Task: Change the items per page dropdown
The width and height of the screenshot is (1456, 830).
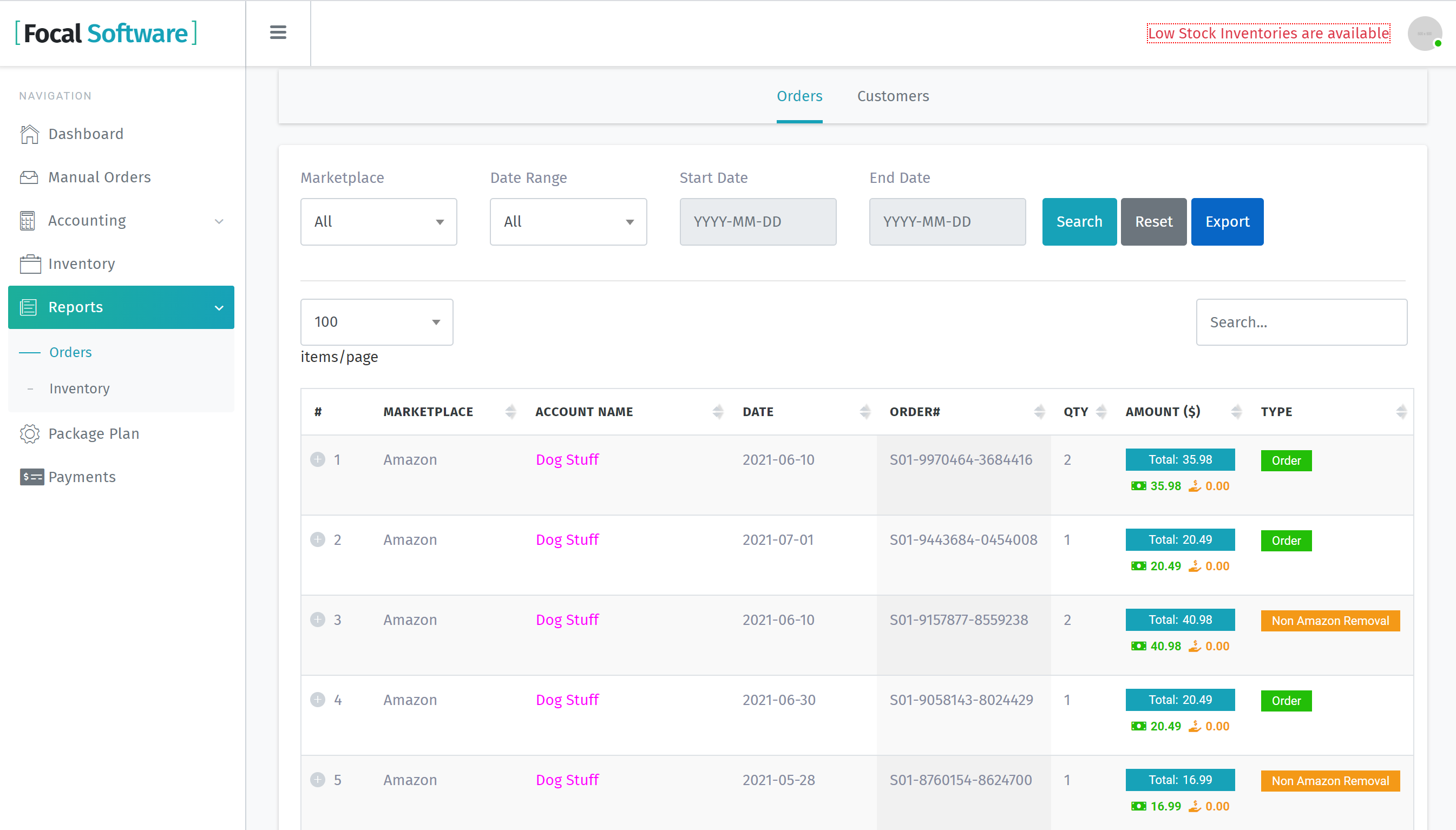Action: click(x=376, y=322)
